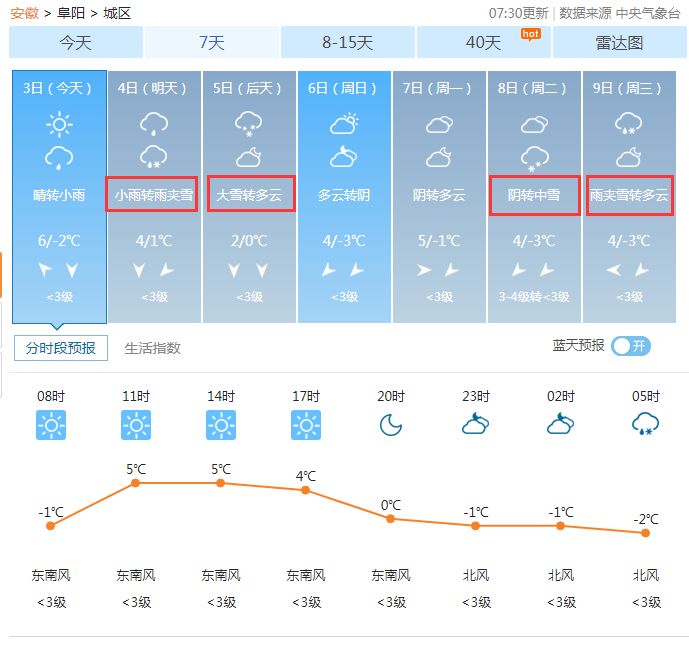Click the 安徽 breadcrumb link
This screenshot has width=689, height=648.
click(24, 13)
